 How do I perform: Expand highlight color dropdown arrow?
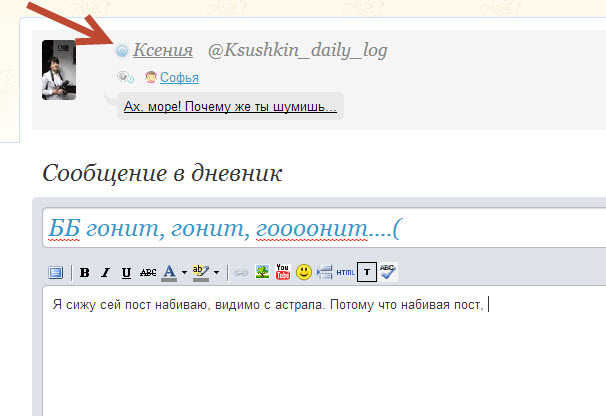point(216,272)
